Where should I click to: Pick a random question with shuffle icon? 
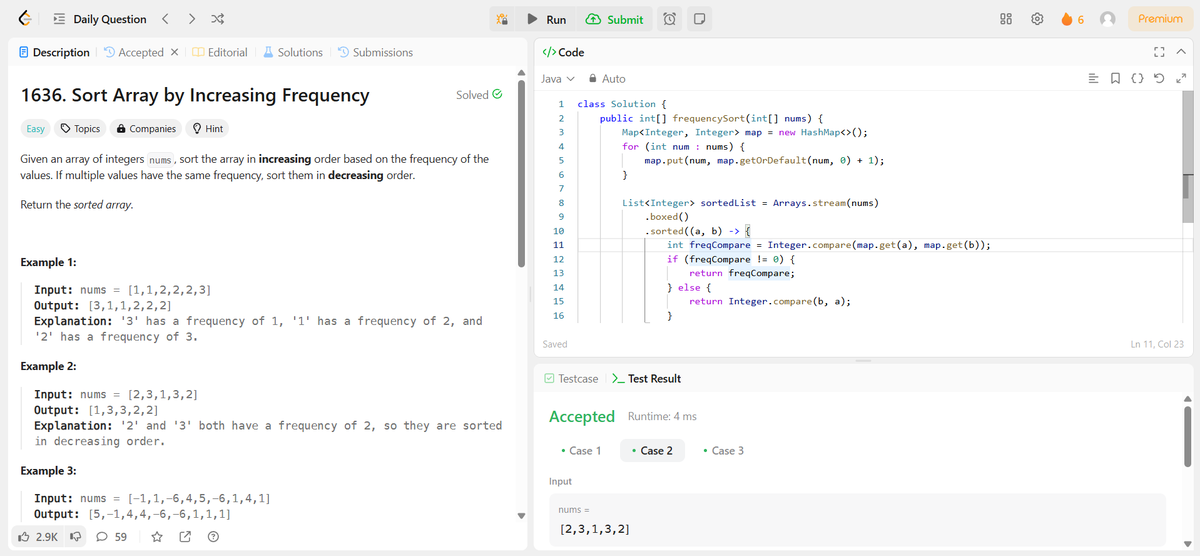(218, 19)
